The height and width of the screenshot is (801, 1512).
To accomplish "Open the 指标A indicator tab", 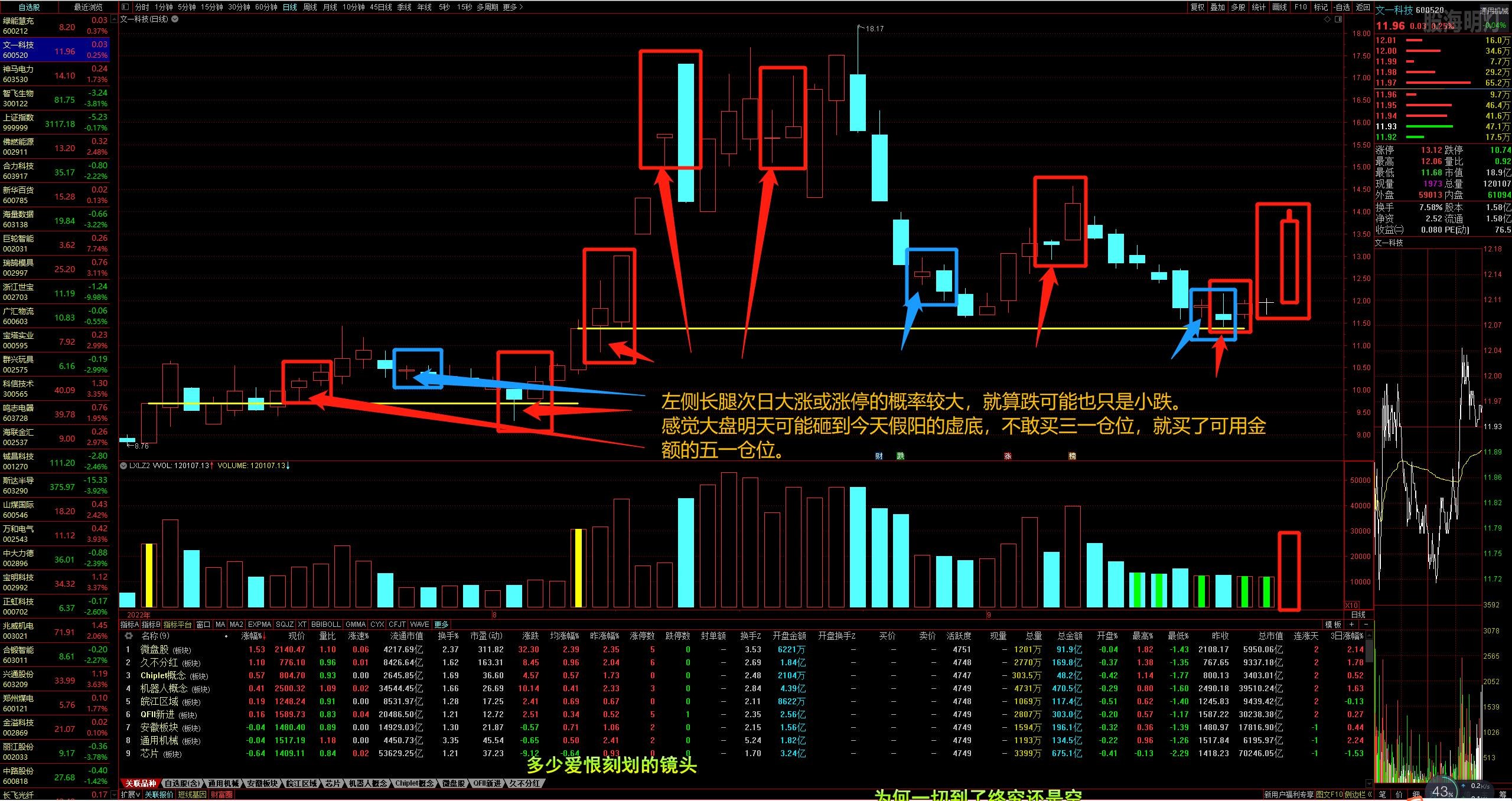I will 129,625.
